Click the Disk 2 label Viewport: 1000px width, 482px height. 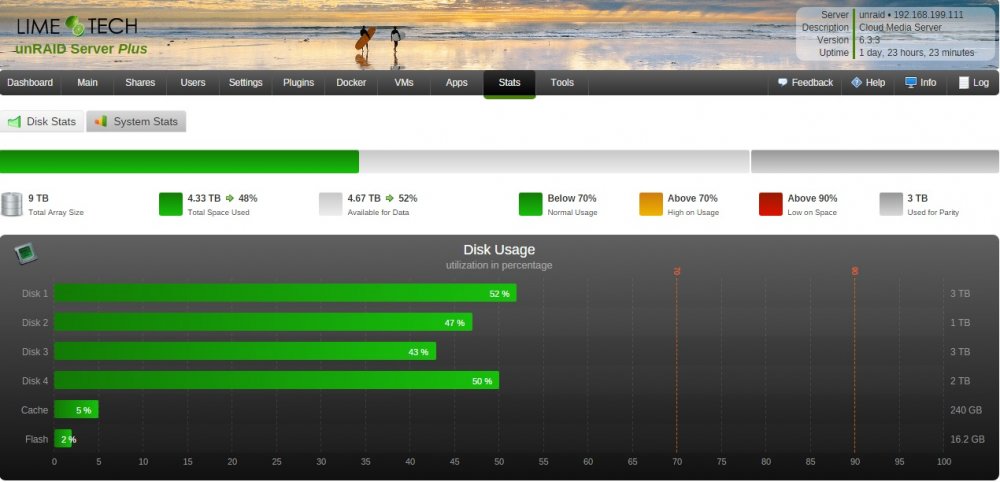[35, 323]
